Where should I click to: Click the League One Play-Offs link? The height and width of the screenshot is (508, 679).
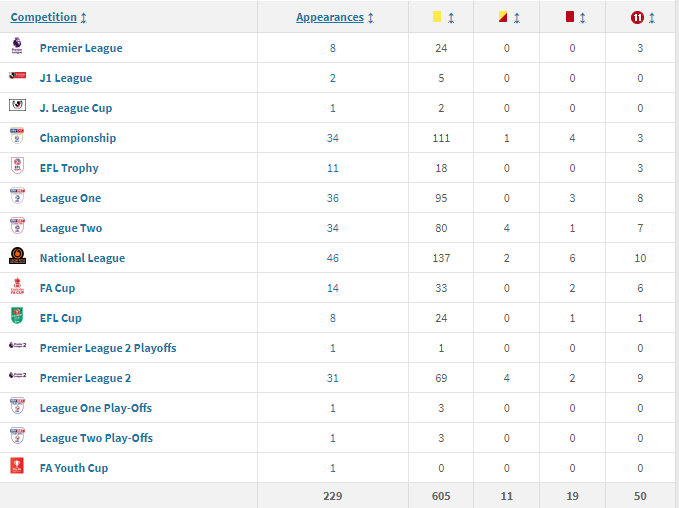click(x=96, y=408)
